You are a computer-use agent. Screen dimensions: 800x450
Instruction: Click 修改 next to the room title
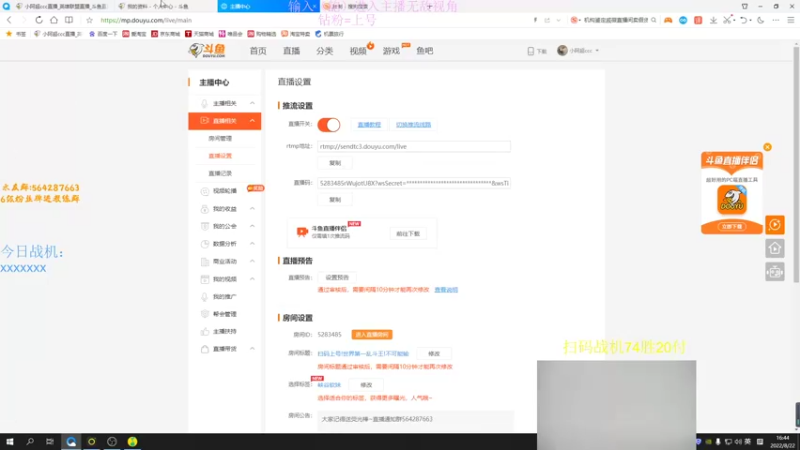434,354
